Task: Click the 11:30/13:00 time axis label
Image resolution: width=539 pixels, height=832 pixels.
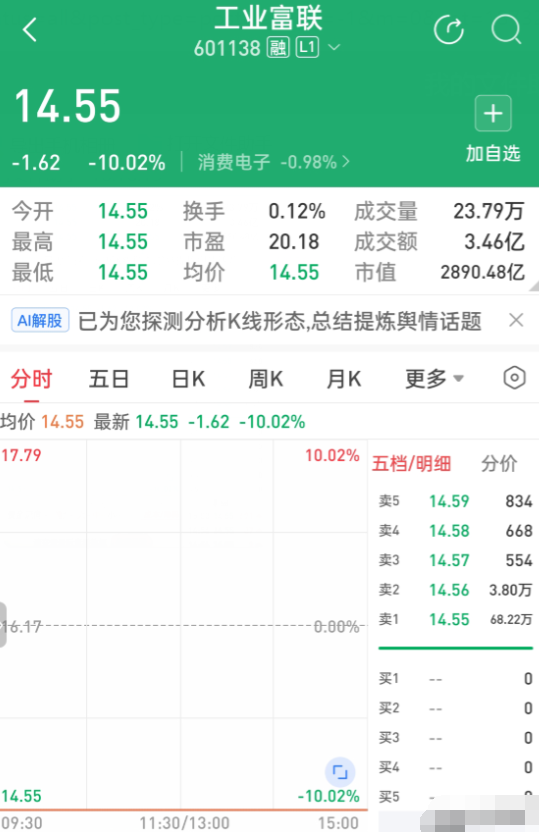Action: (x=184, y=823)
